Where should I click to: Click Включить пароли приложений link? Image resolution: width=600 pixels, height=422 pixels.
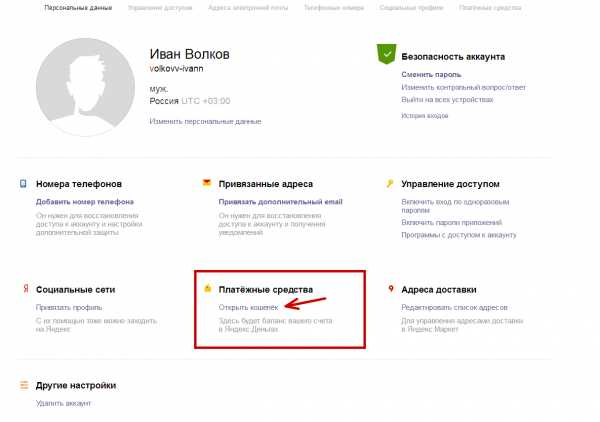click(x=452, y=222)
